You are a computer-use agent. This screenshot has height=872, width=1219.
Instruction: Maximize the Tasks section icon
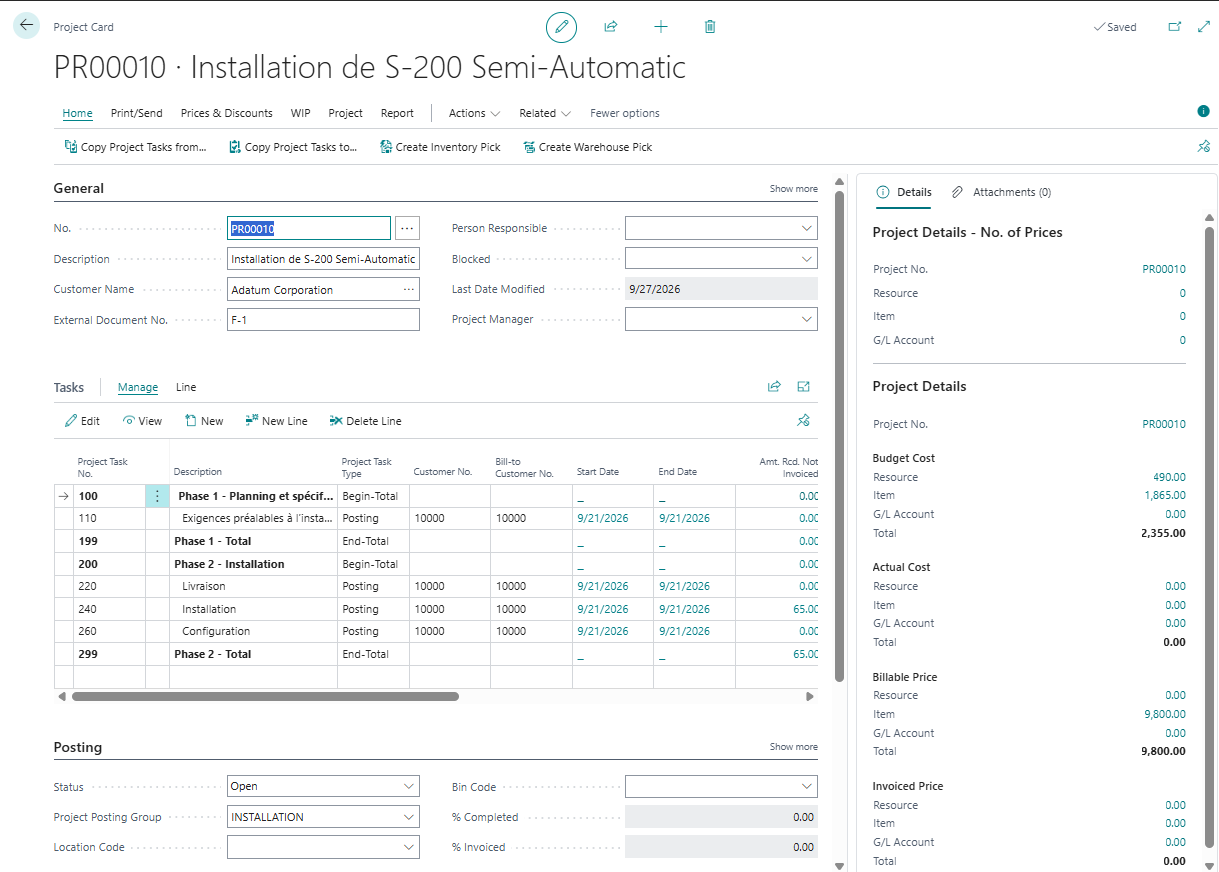804,387
